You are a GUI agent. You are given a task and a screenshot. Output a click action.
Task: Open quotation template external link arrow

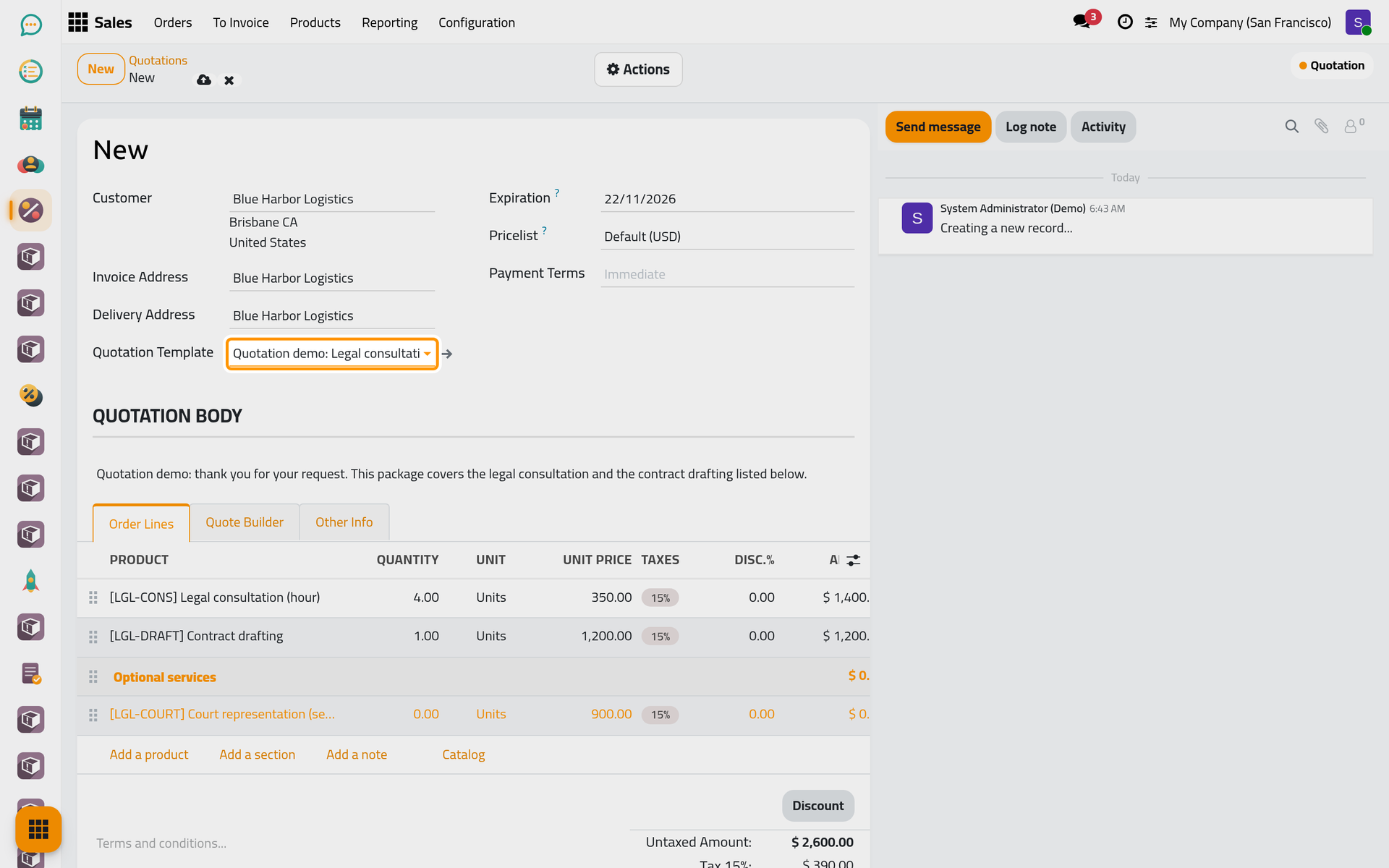click(447, 354)
